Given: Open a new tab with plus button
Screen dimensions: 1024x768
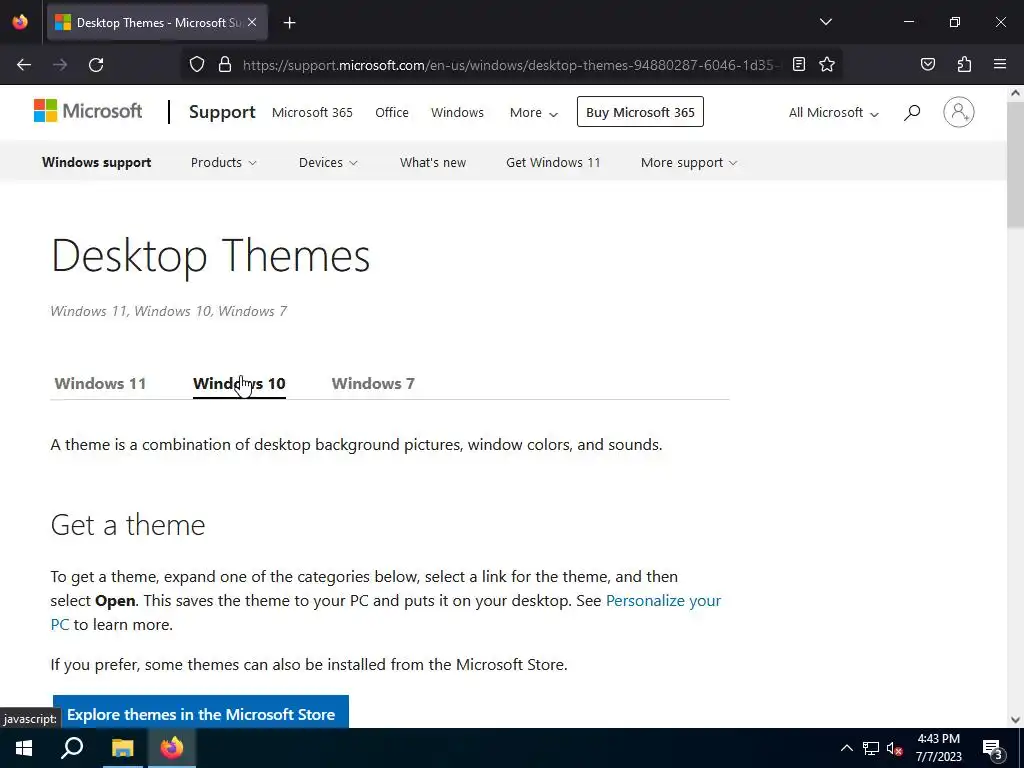Looking at the screenshot, I should click(x=289, y=23).
